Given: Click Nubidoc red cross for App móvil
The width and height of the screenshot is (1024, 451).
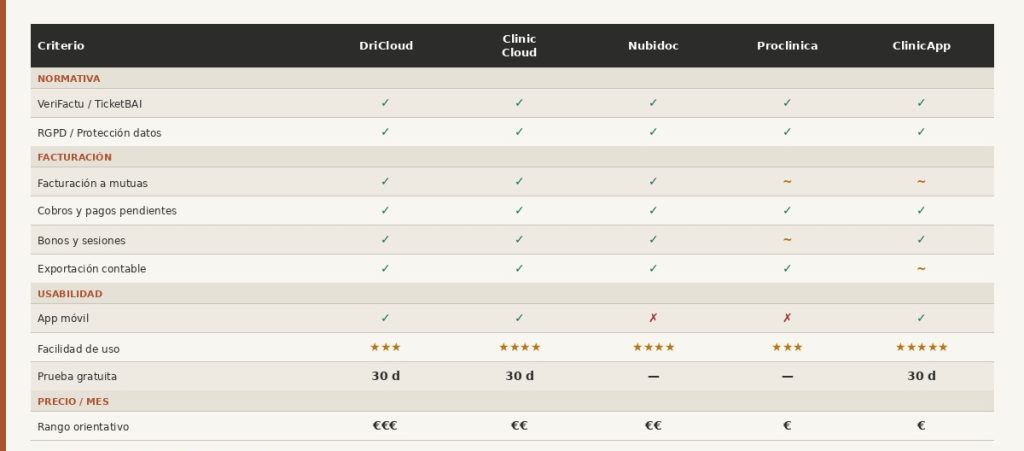Looking at the screenshot, I should pyautogui.click(x=653, y=318).
